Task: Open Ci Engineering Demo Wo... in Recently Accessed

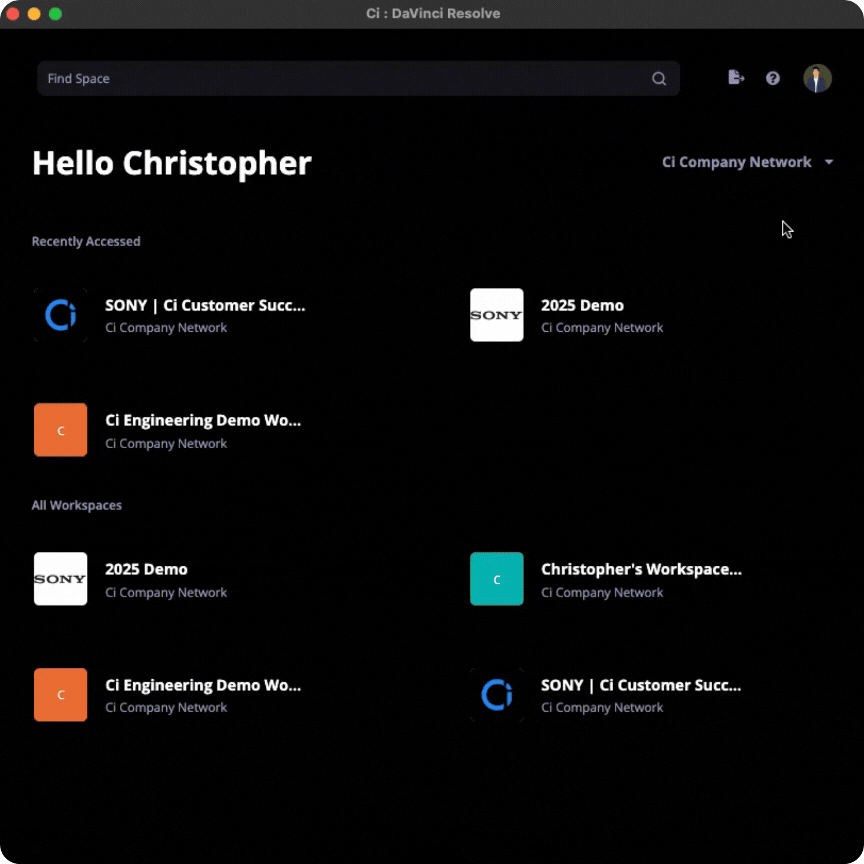Action: coord(203,420)
